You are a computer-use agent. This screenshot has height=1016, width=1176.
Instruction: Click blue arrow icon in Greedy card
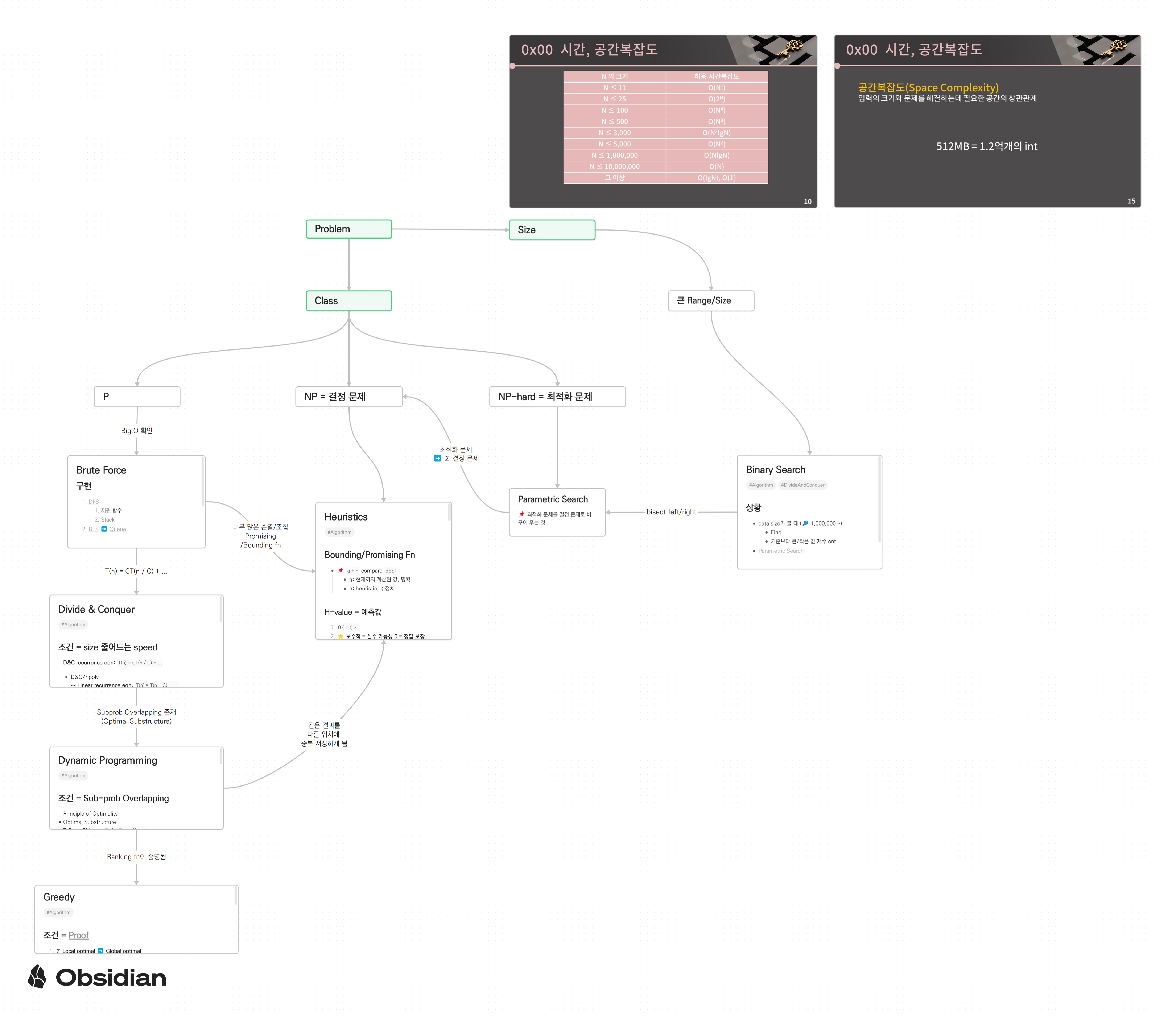(x=100, y=951)
